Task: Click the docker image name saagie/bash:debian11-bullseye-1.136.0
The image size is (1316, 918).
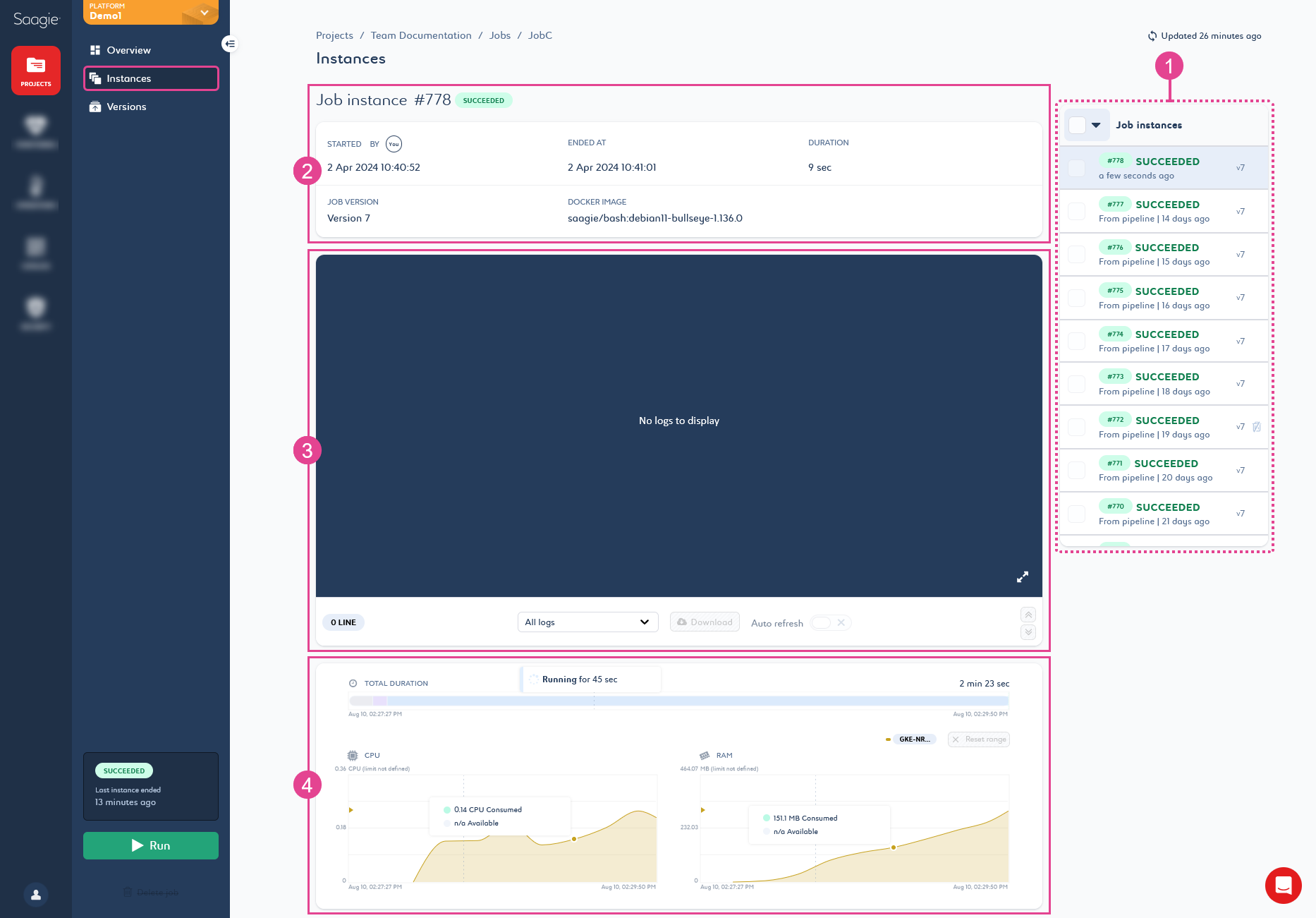Action: click(x=655, y=218)
